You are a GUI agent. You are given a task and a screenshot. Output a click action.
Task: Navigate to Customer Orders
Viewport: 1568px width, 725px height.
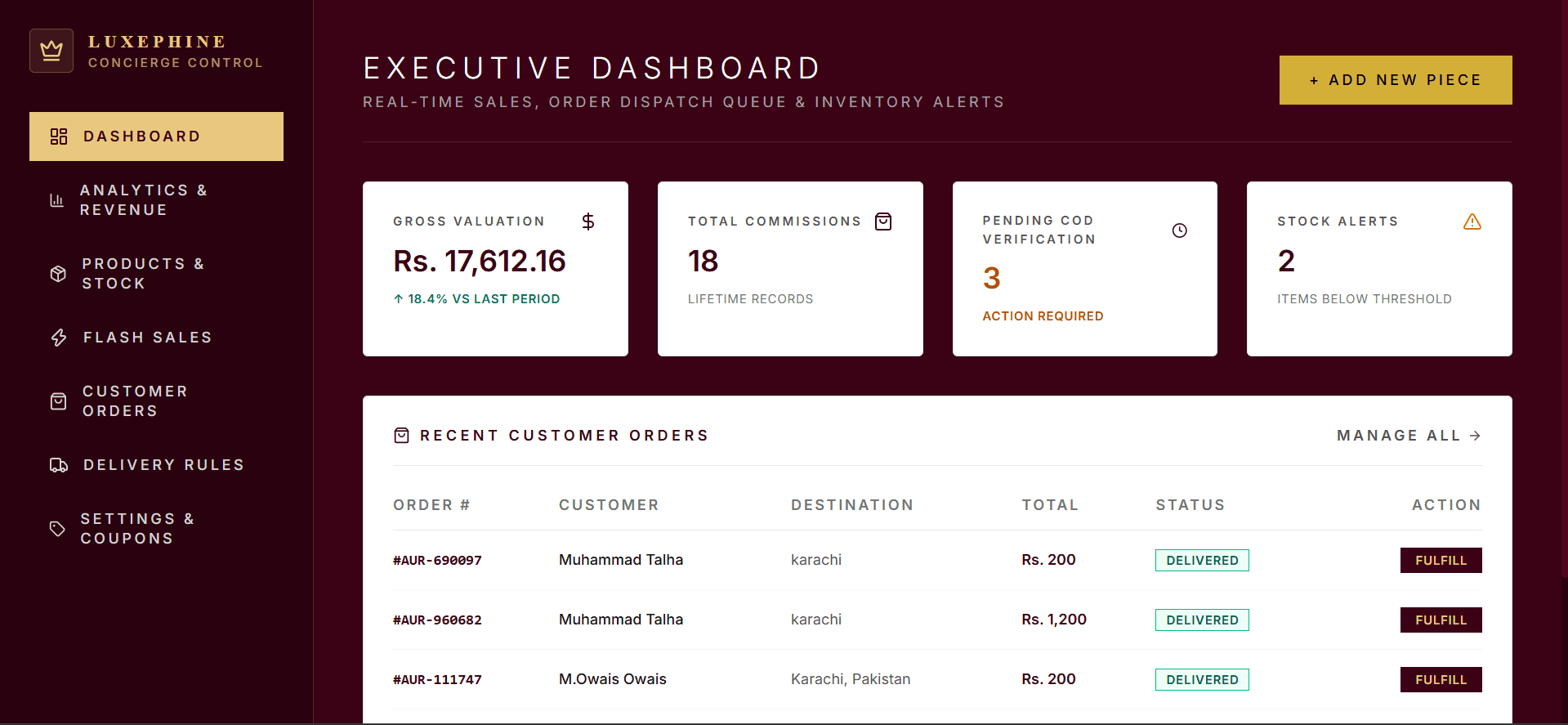pos(156,401)
